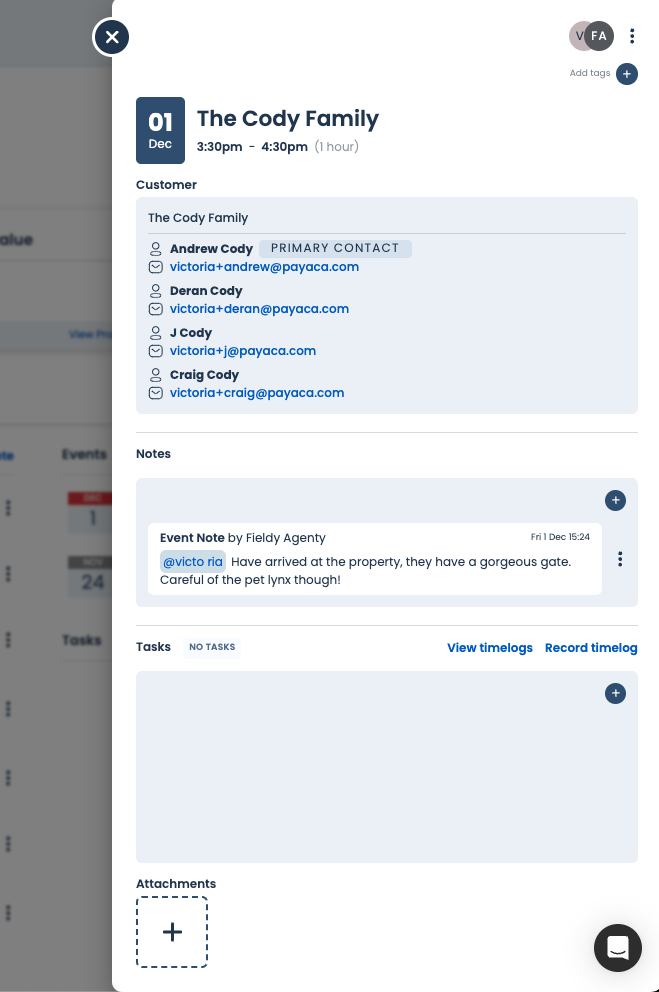659x992 pixels.
Task: Open email victoria+craig@payaca.com
Action: point(257,393)
